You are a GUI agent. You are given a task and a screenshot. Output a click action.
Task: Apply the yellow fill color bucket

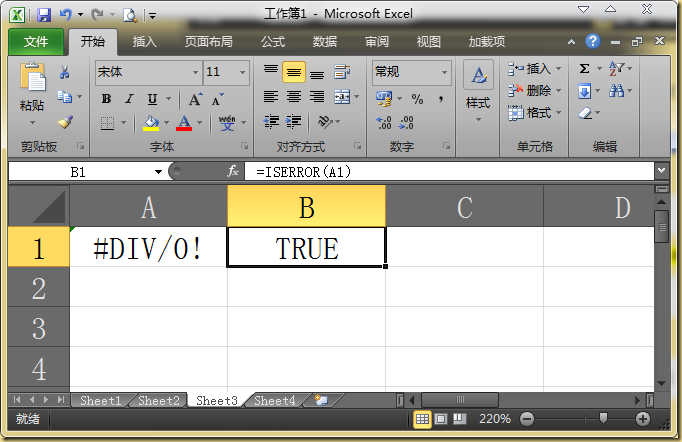pyautogui.click(x=151, y=123)
